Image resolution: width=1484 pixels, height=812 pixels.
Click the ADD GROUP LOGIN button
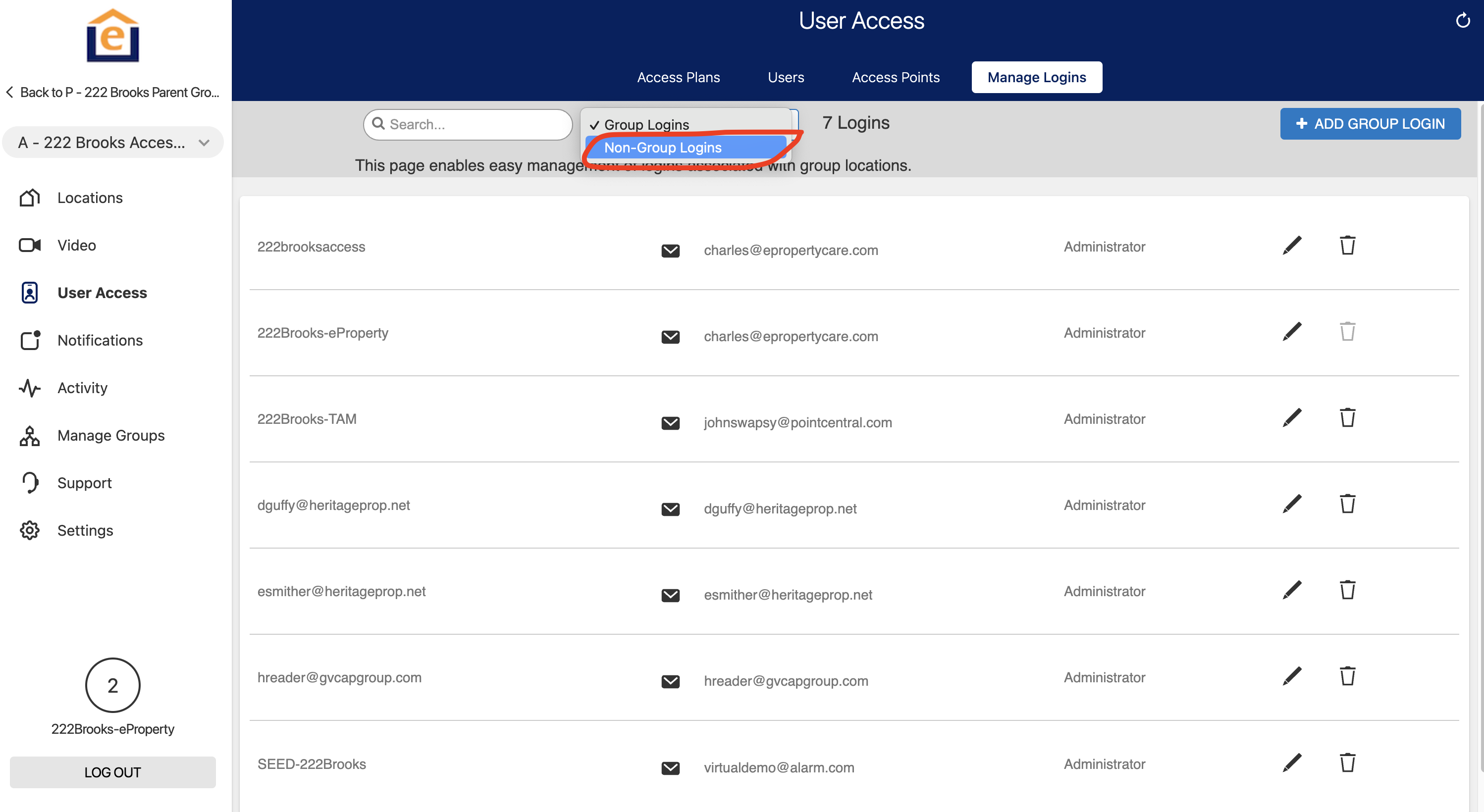tap(1370, 124)
